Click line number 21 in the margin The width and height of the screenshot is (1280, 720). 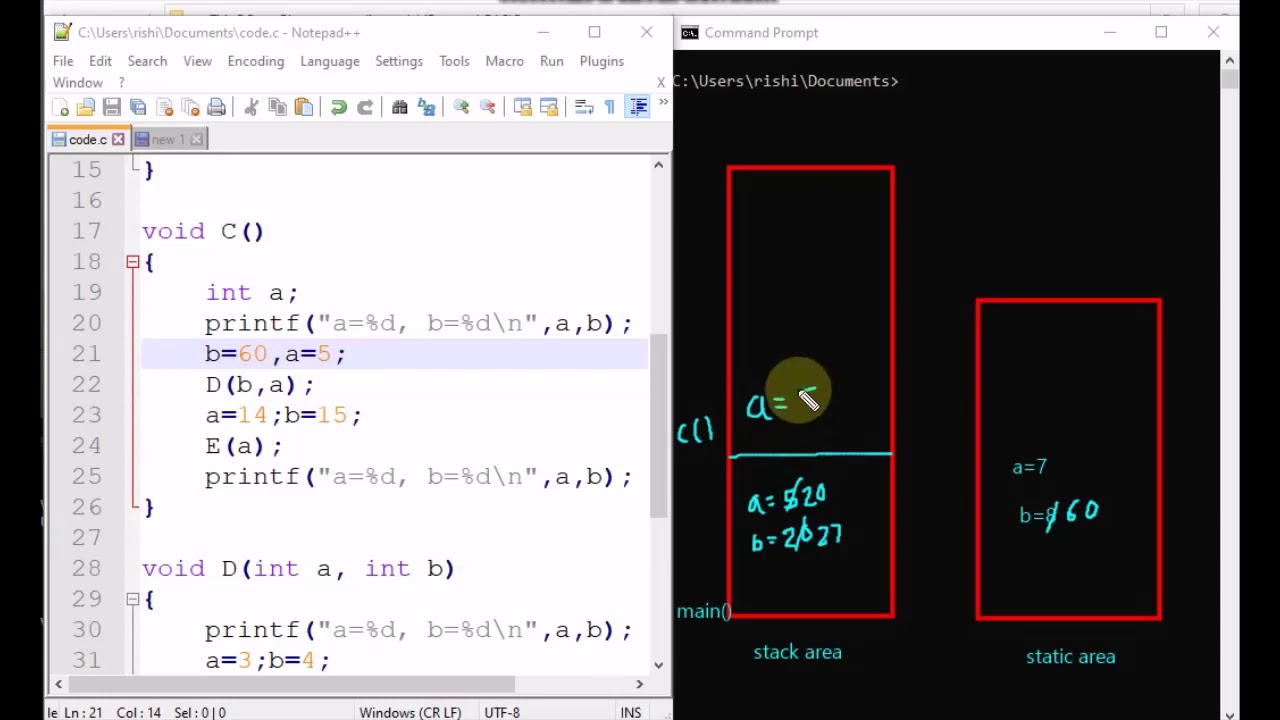pos(86,354)
